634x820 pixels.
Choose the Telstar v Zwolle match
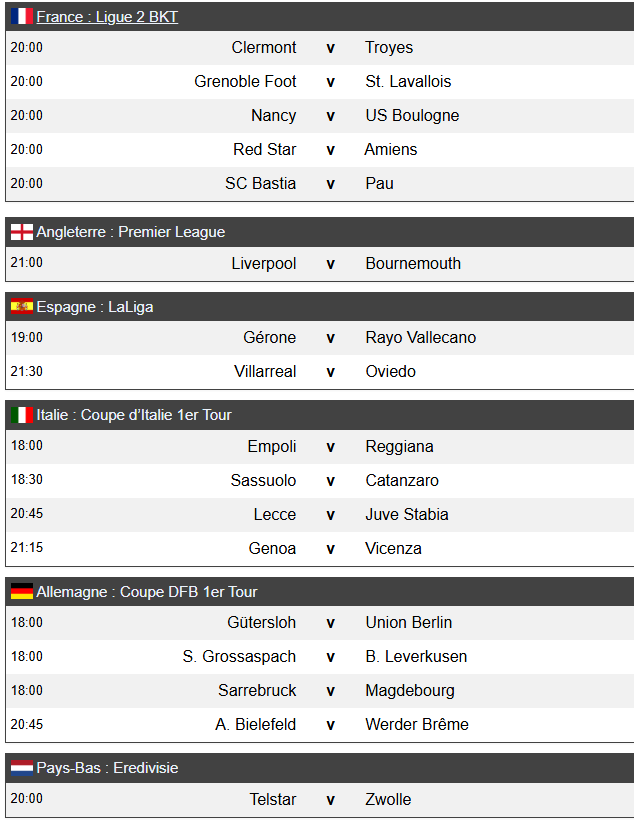click(x=320, y=800)
